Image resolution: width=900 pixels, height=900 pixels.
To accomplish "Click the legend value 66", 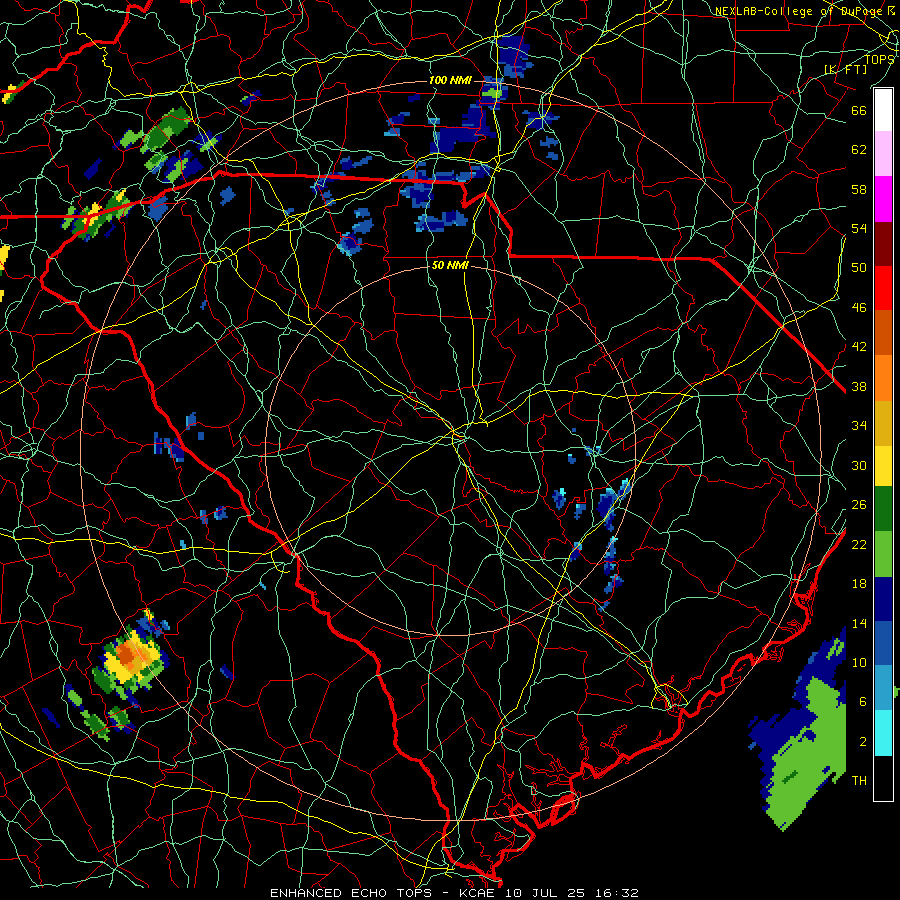I will pos(859,110).
